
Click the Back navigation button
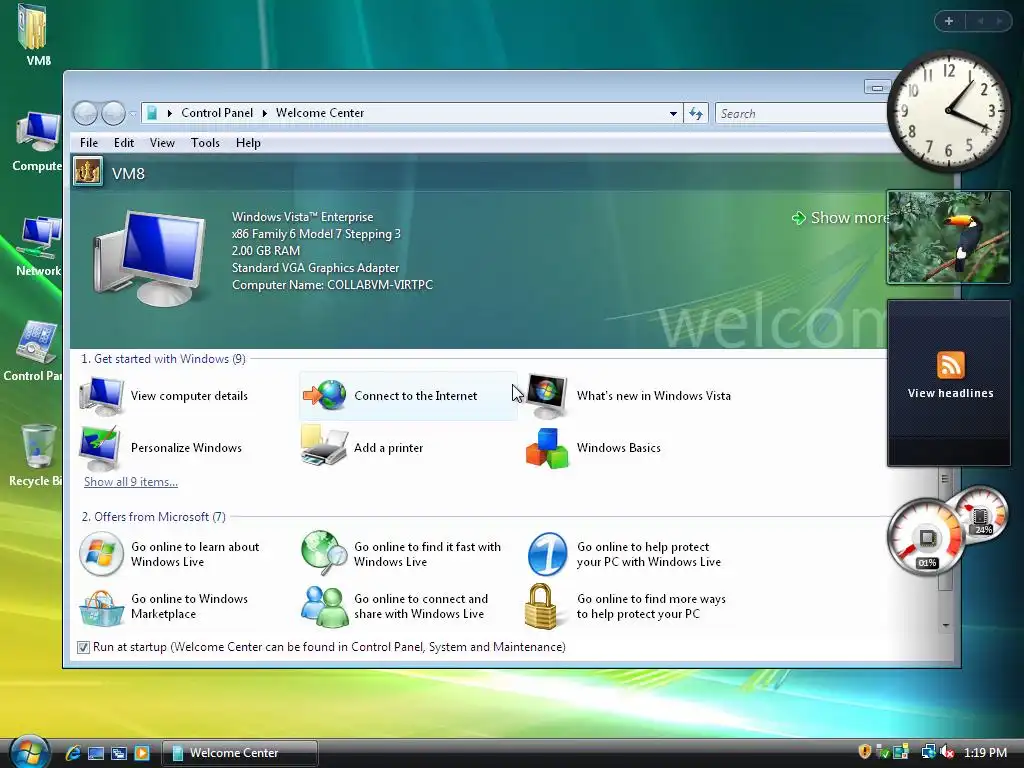pyautogui.click(x=86, y=114)
